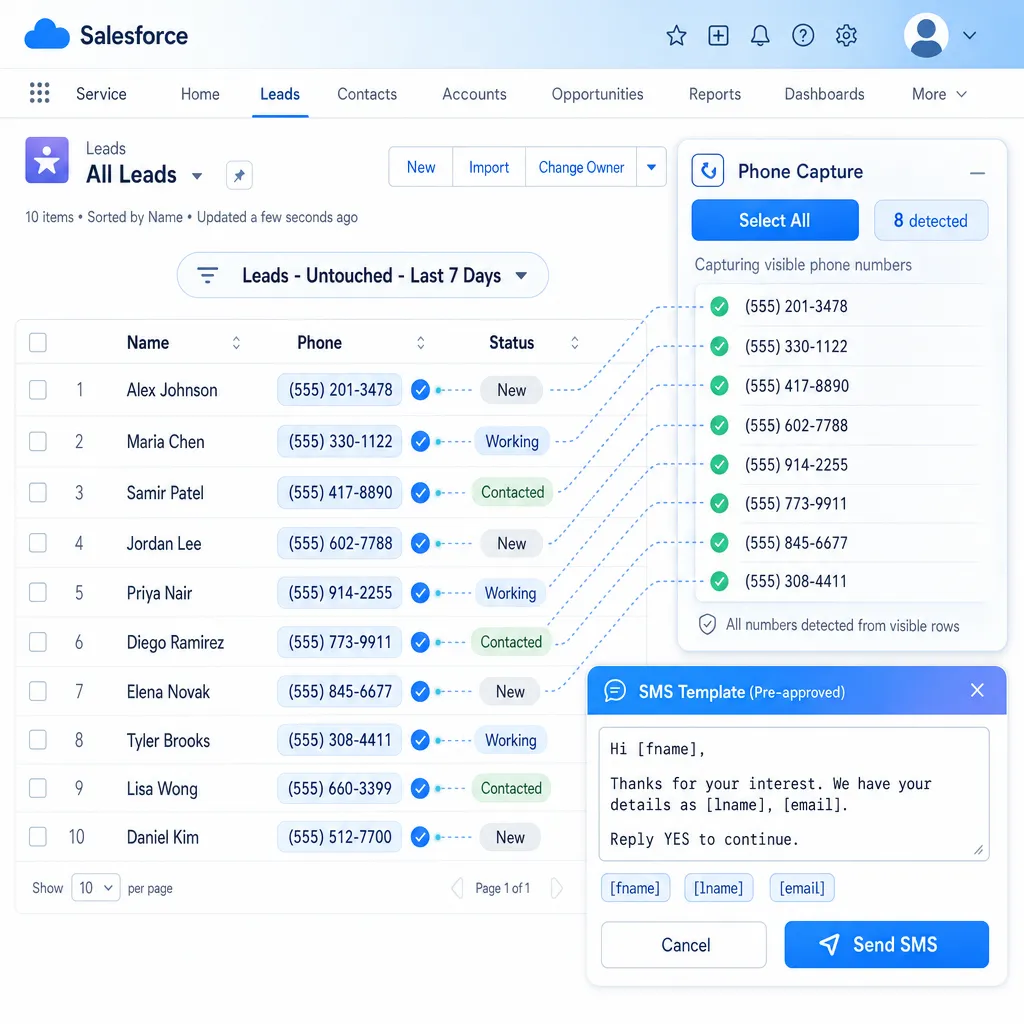This screenshot has width=1024, height=1024.
Task: Go to next page arrow
Action: pyautogui.click(x=556, y=888)
